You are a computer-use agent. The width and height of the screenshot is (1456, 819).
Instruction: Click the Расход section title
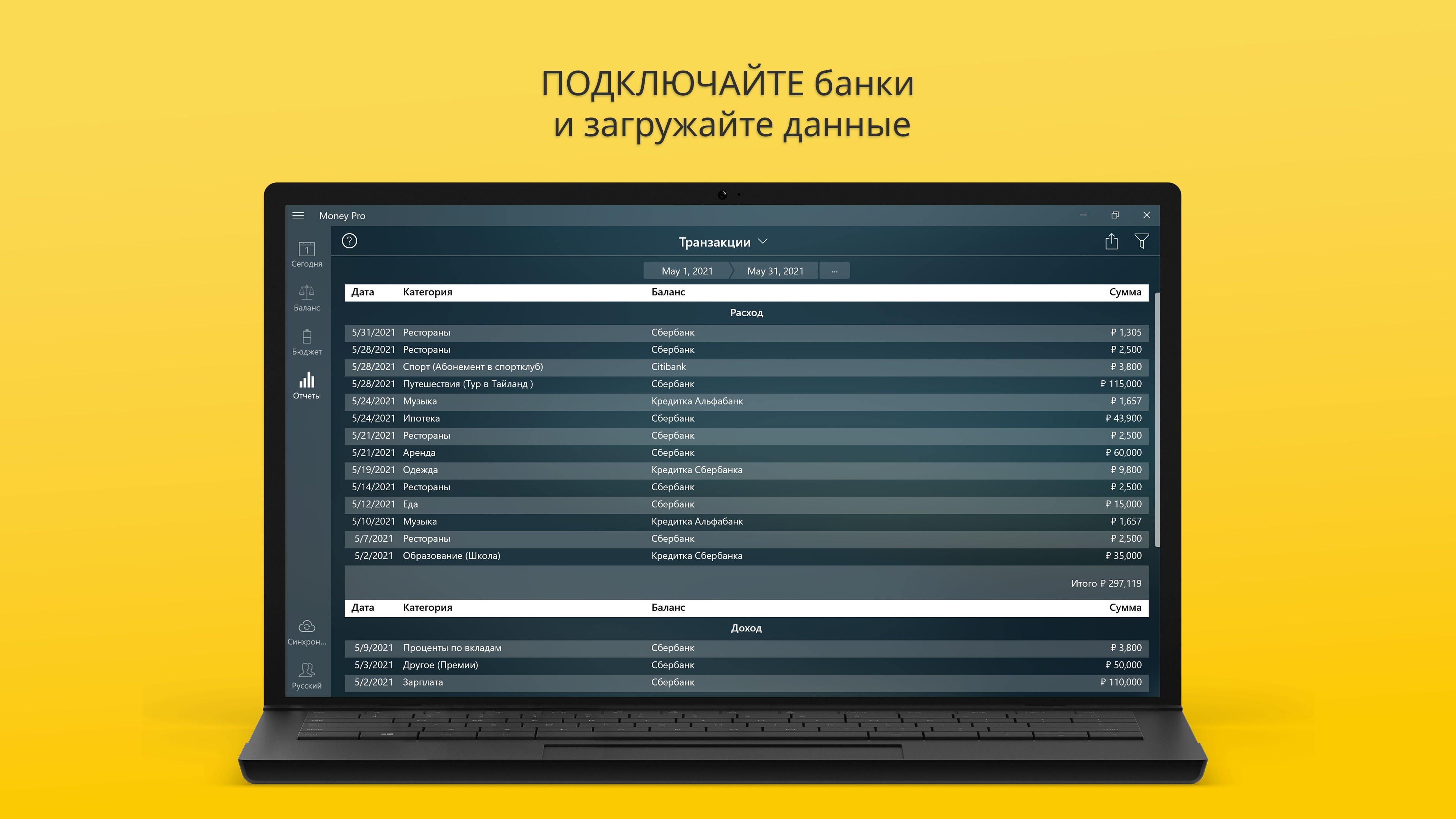(746, 312)
